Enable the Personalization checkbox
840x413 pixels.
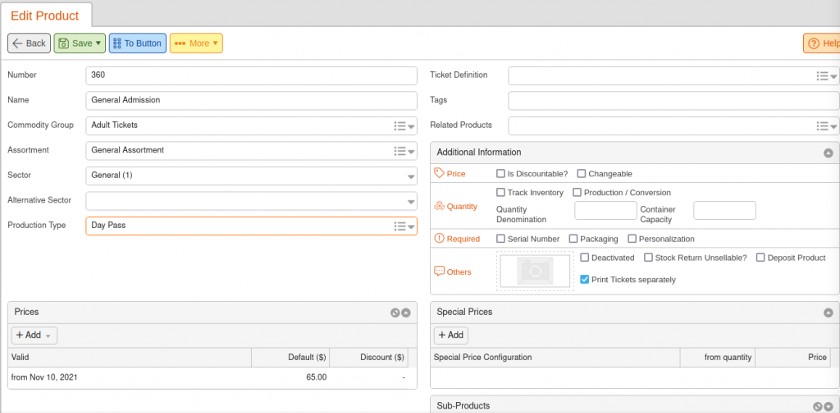pos(632,239)
